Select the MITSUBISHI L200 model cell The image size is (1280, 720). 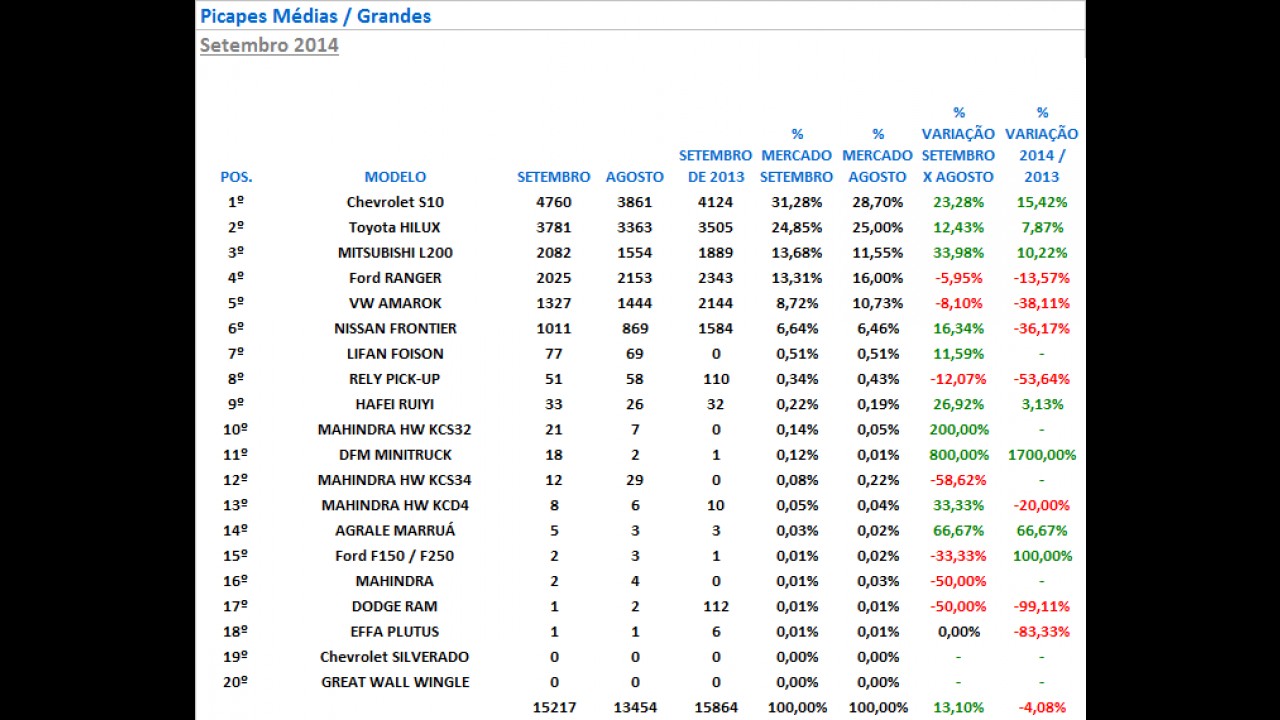coord(395,253)
